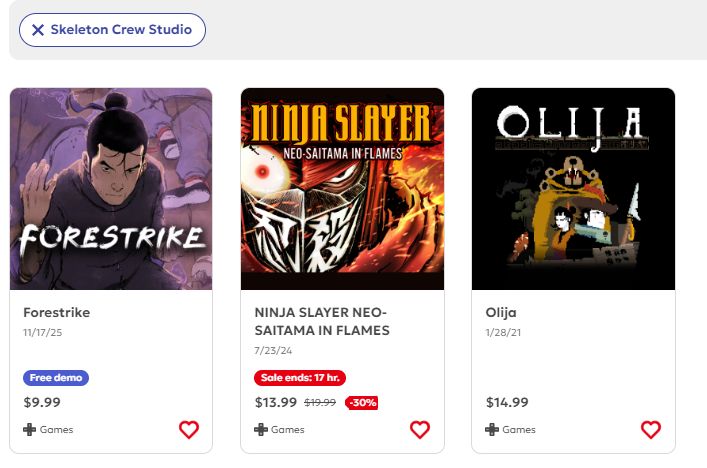The height and width of the screenshot is (468, 707).
Task: Remove the Skeleton Crew Studio filter
Action: click(38, 30)
